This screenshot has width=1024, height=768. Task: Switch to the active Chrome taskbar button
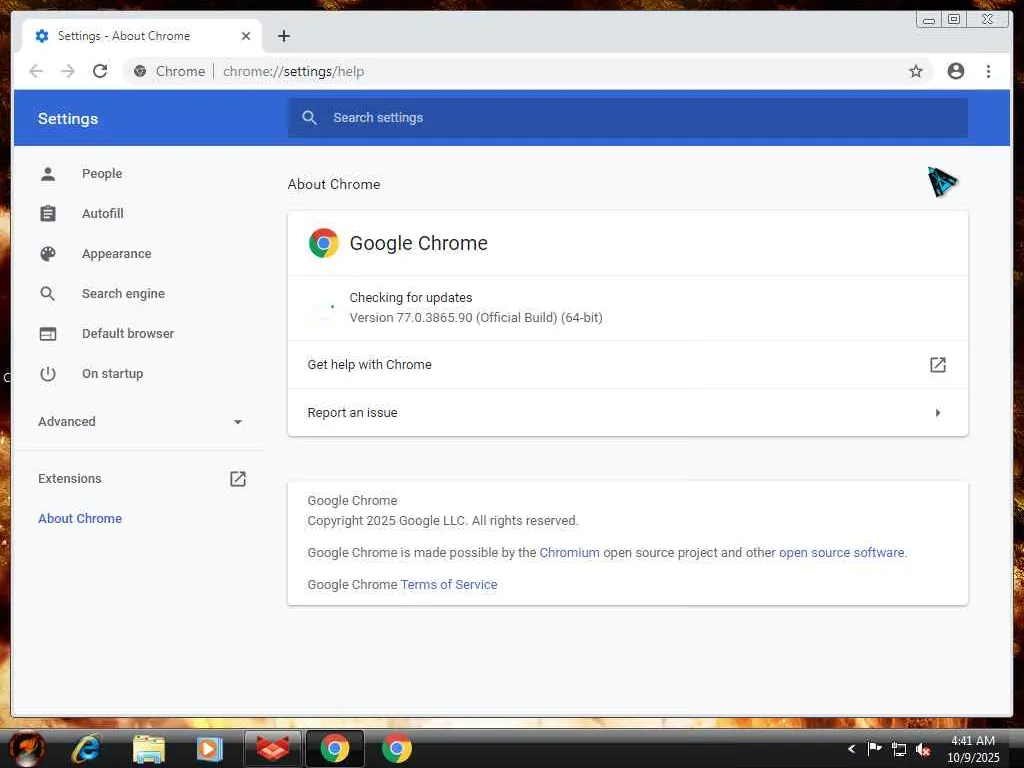pos(334,748)
